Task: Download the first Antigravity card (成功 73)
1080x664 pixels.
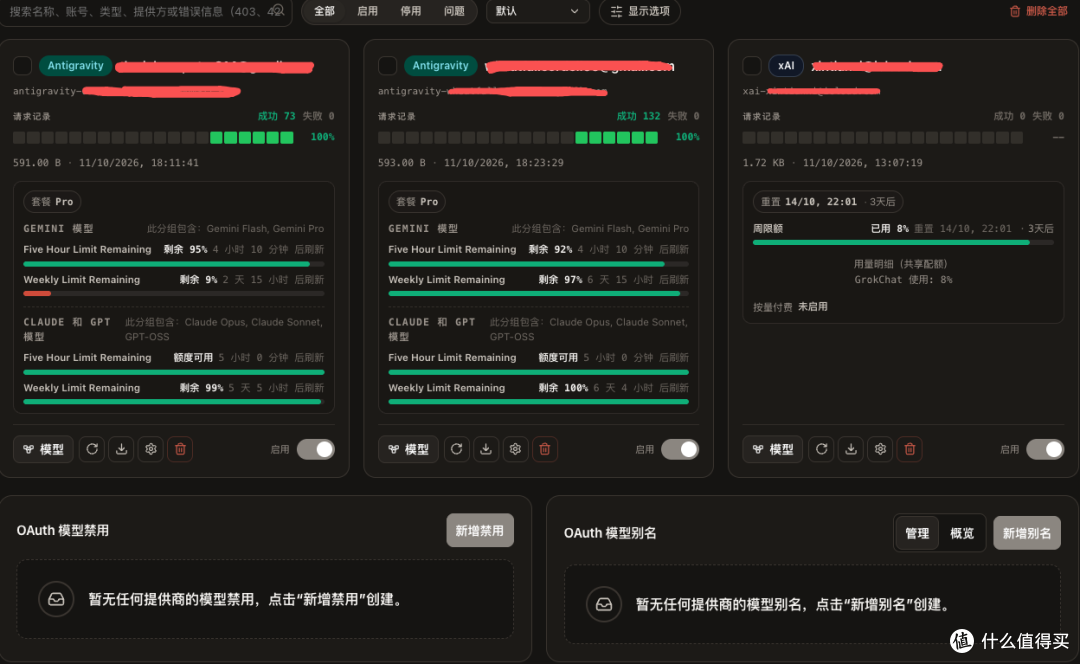Action: click(121, 449)
